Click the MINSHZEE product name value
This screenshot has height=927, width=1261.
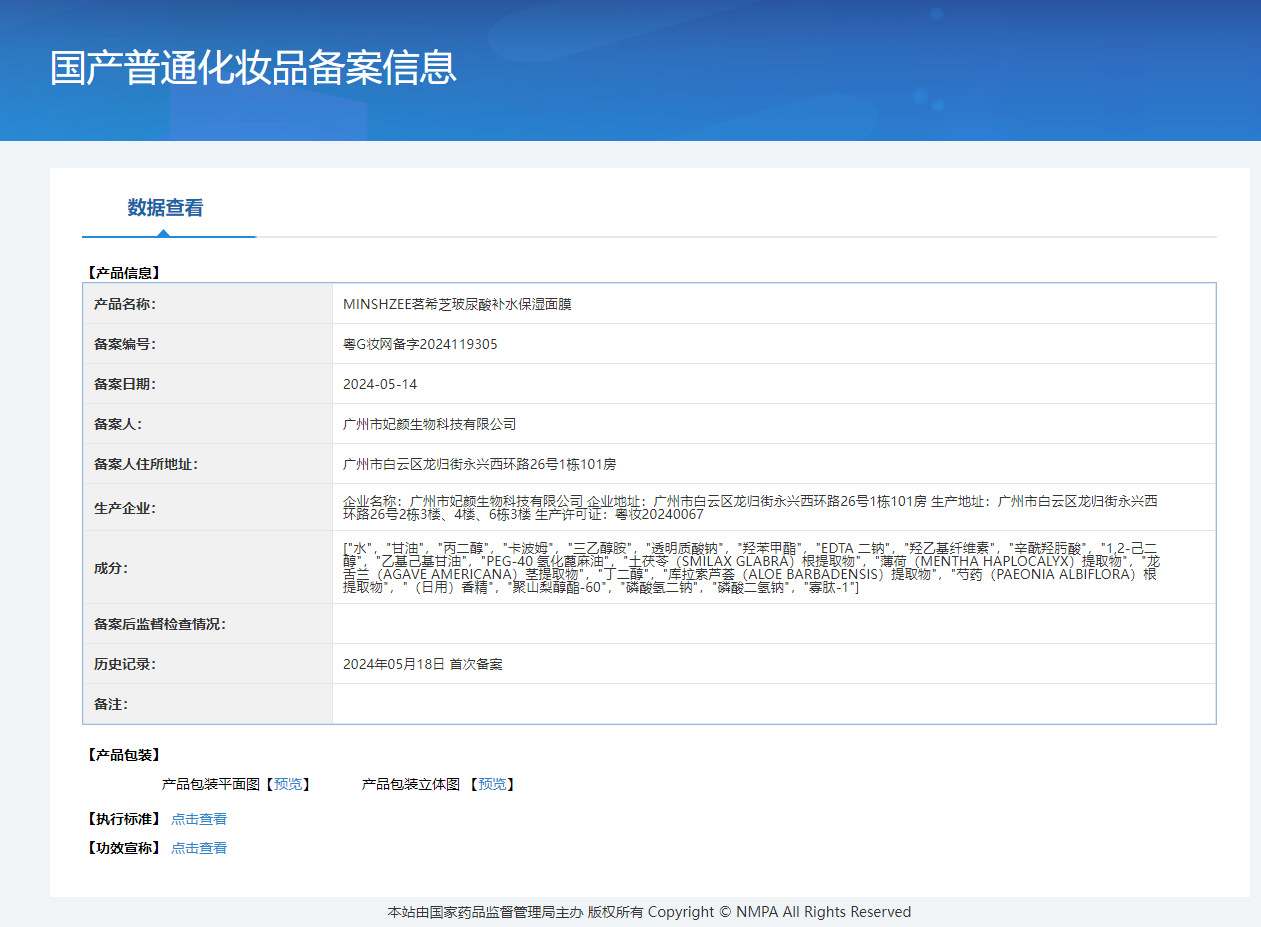coord(457,304)
